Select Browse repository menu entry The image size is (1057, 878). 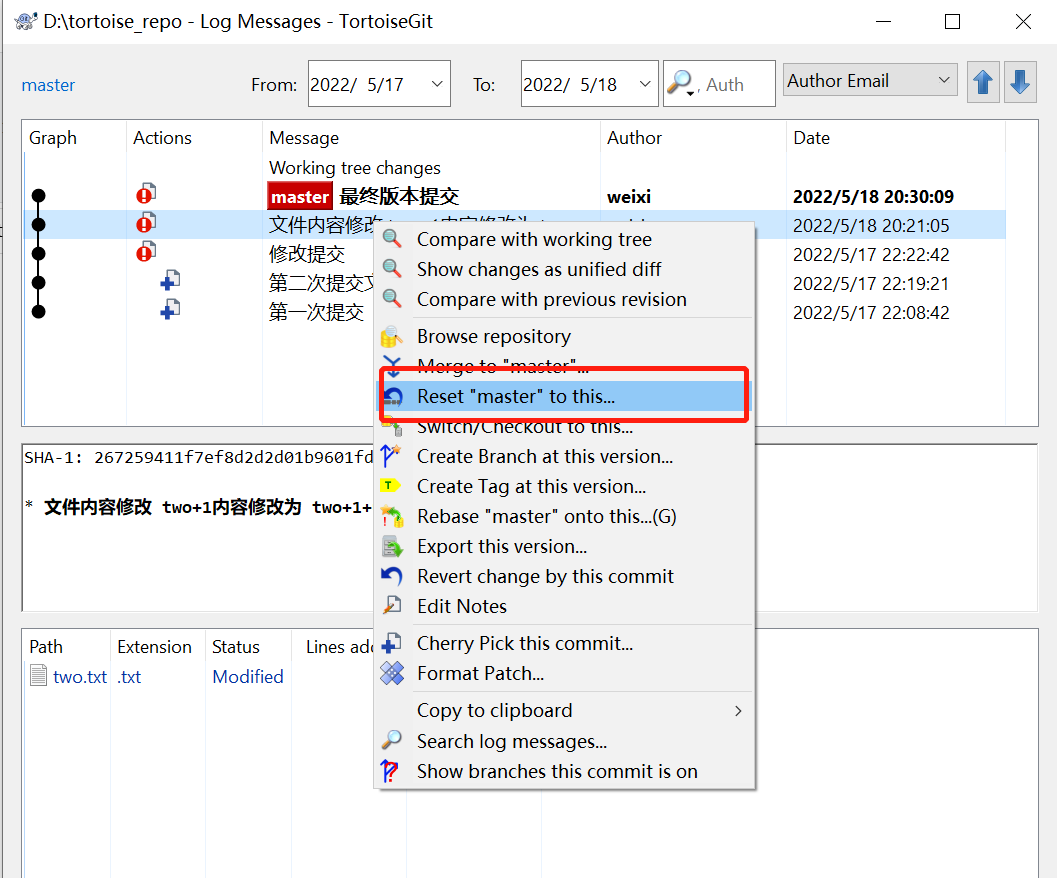click(564, 336)
